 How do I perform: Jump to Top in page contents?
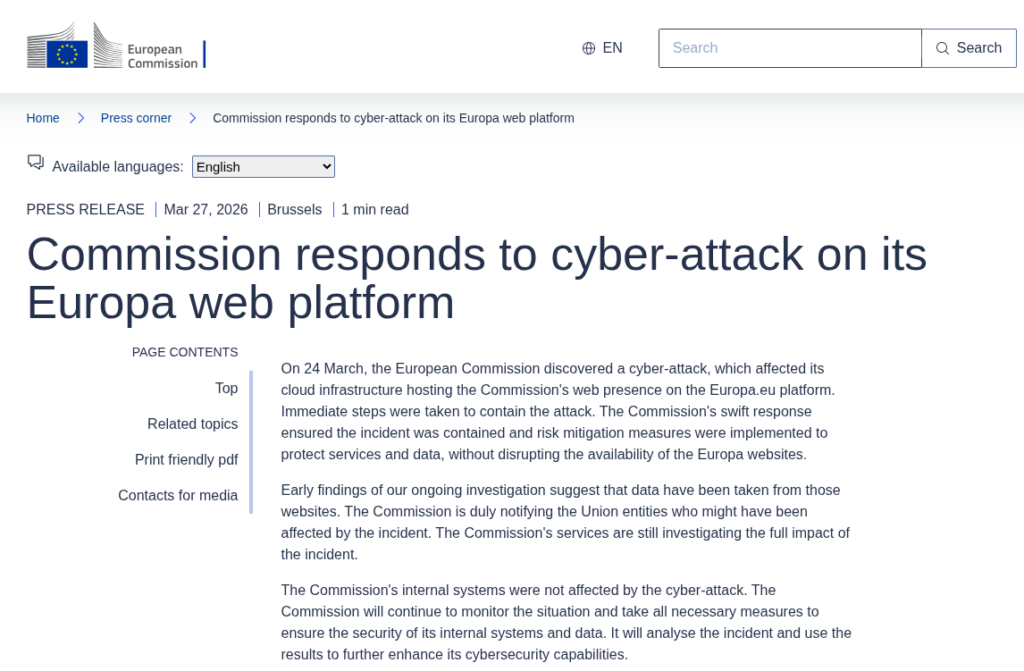(226, 388)
